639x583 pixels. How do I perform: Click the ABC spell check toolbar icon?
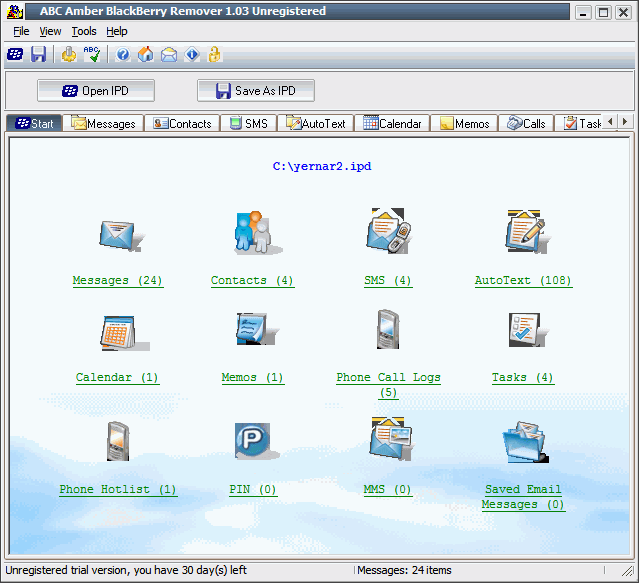92,54
